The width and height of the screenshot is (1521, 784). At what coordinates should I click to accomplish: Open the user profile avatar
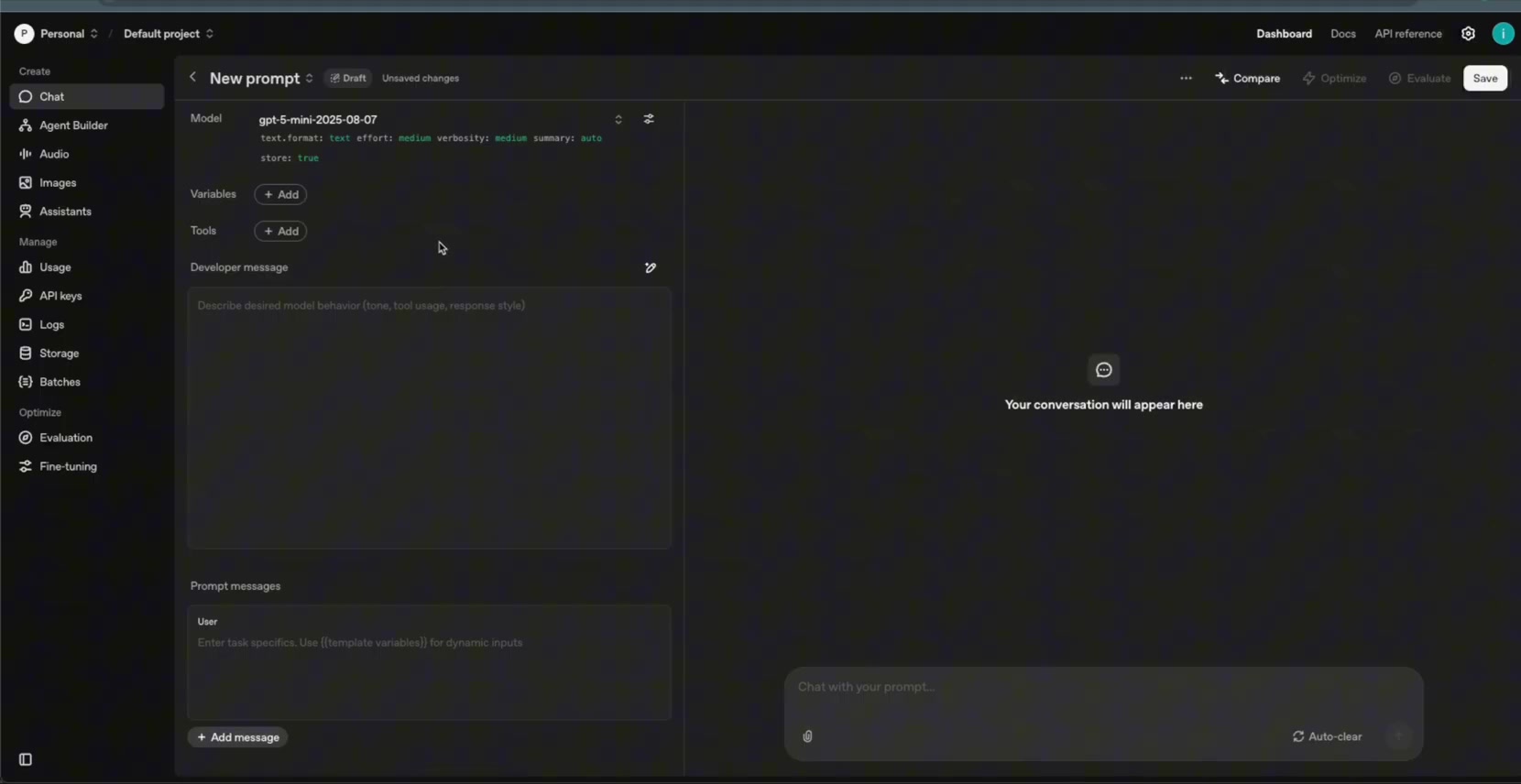pos(1503,34)
